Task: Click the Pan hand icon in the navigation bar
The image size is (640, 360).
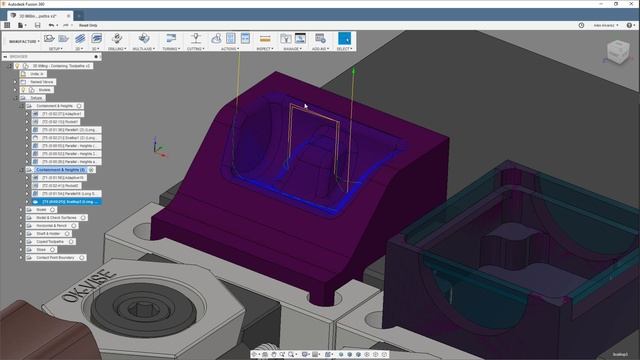Action: point(274,354)
